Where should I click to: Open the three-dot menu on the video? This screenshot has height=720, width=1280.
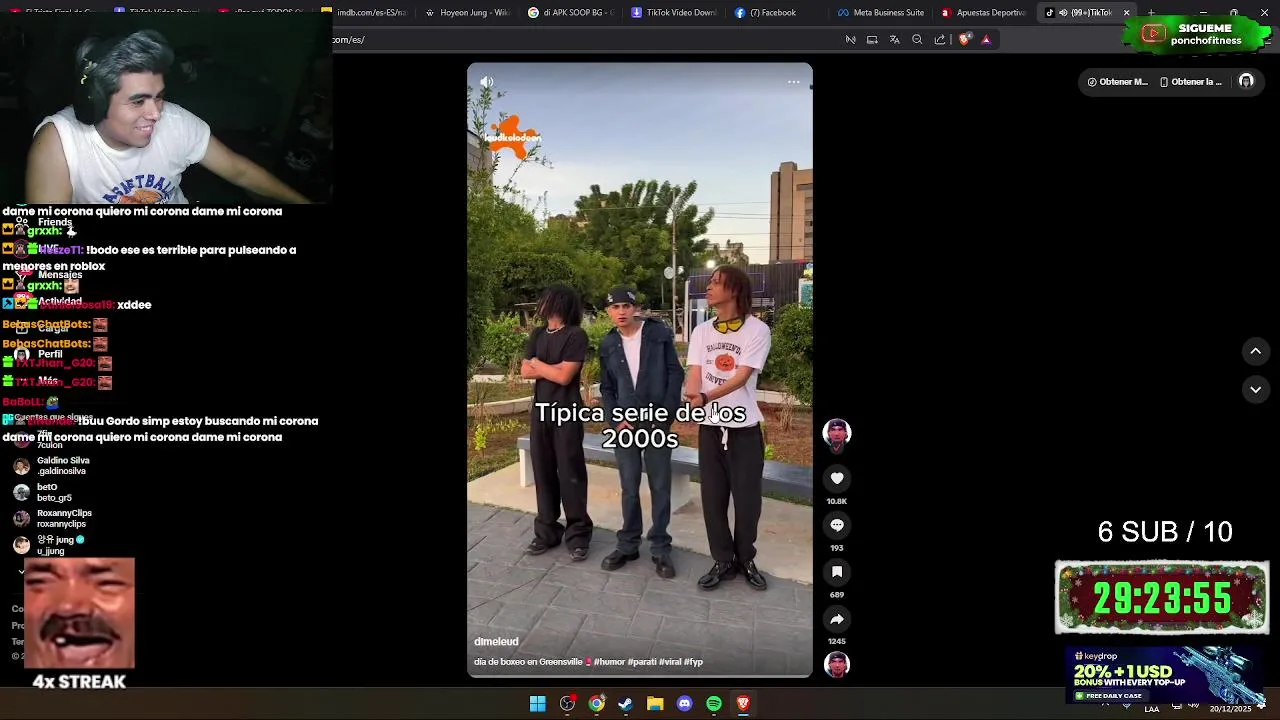click(x=794, y=82)
